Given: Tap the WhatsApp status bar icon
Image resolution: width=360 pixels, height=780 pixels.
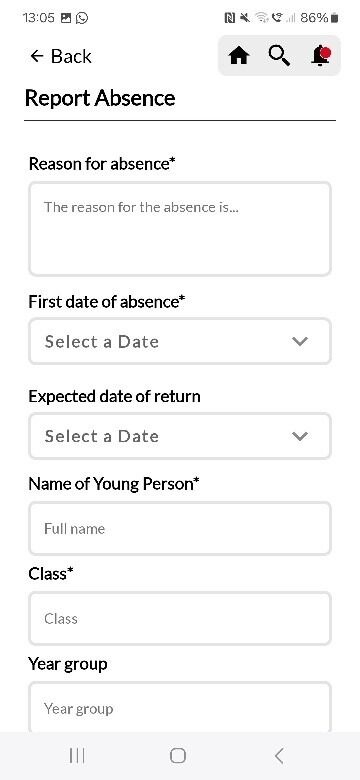Looking at the screenshot, I should (82, 18).
